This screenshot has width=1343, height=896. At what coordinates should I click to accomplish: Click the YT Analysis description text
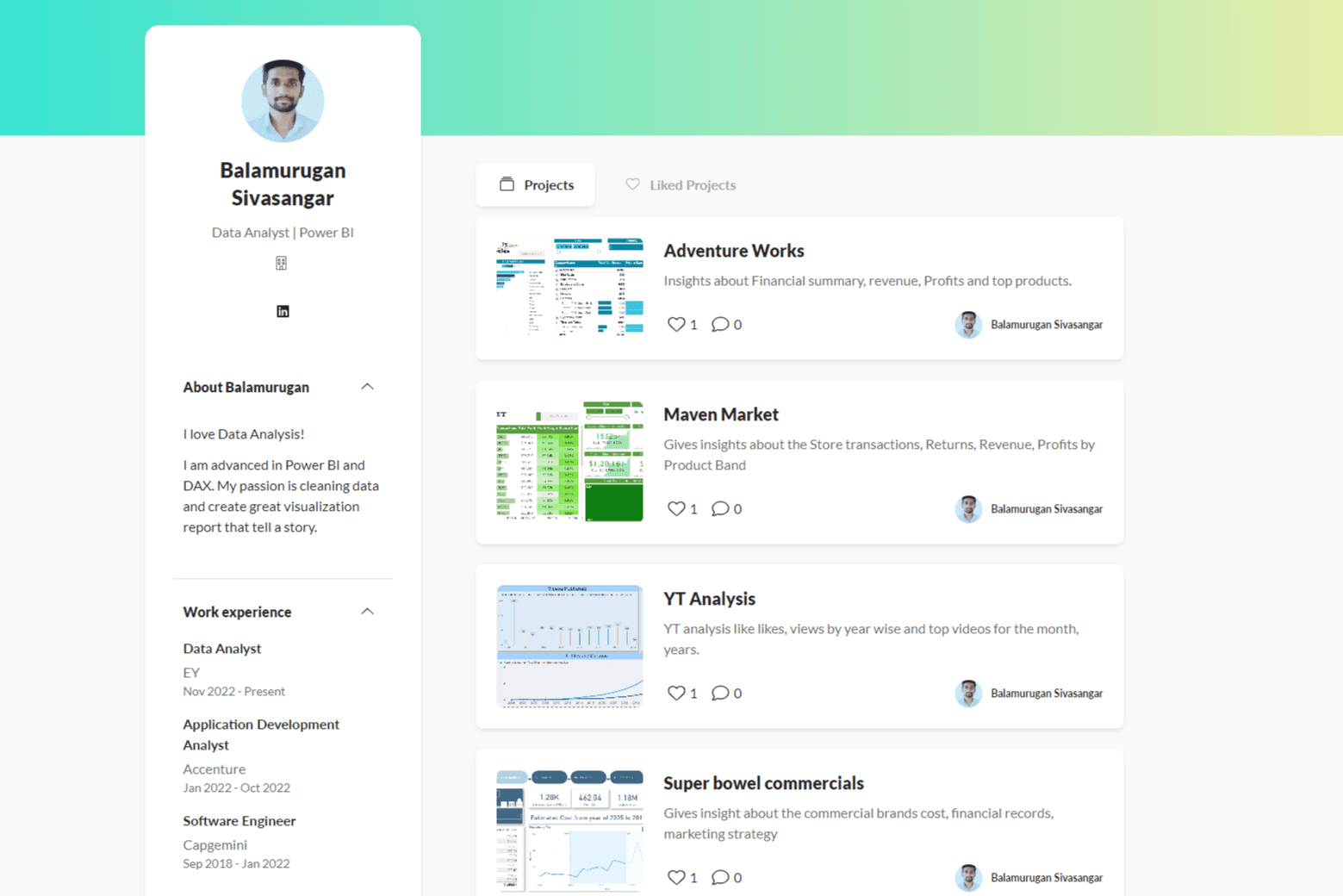[x=871, y=639]
